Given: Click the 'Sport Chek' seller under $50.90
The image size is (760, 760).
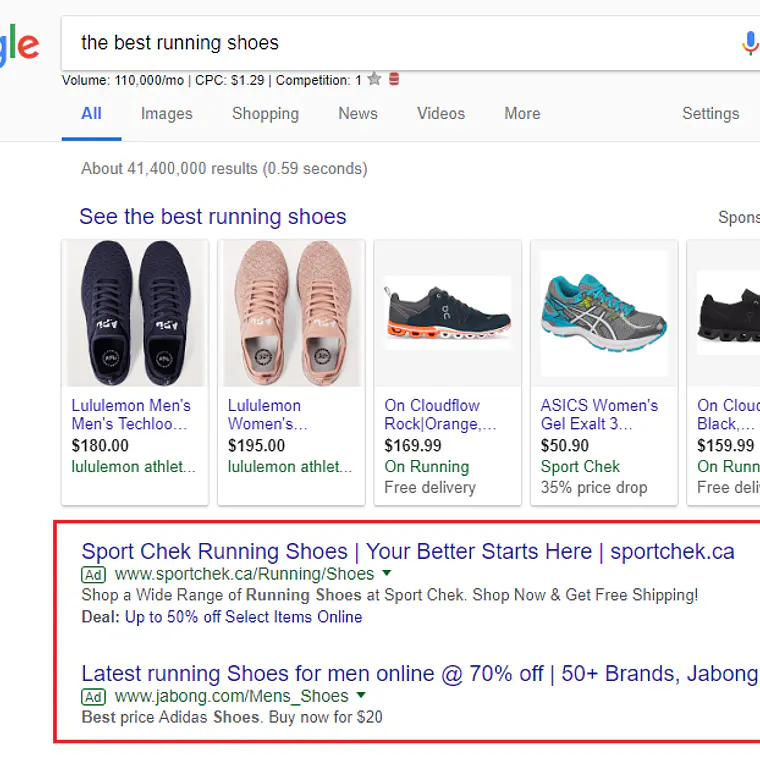Looking at the screenshot, I should tap(580, 466).
